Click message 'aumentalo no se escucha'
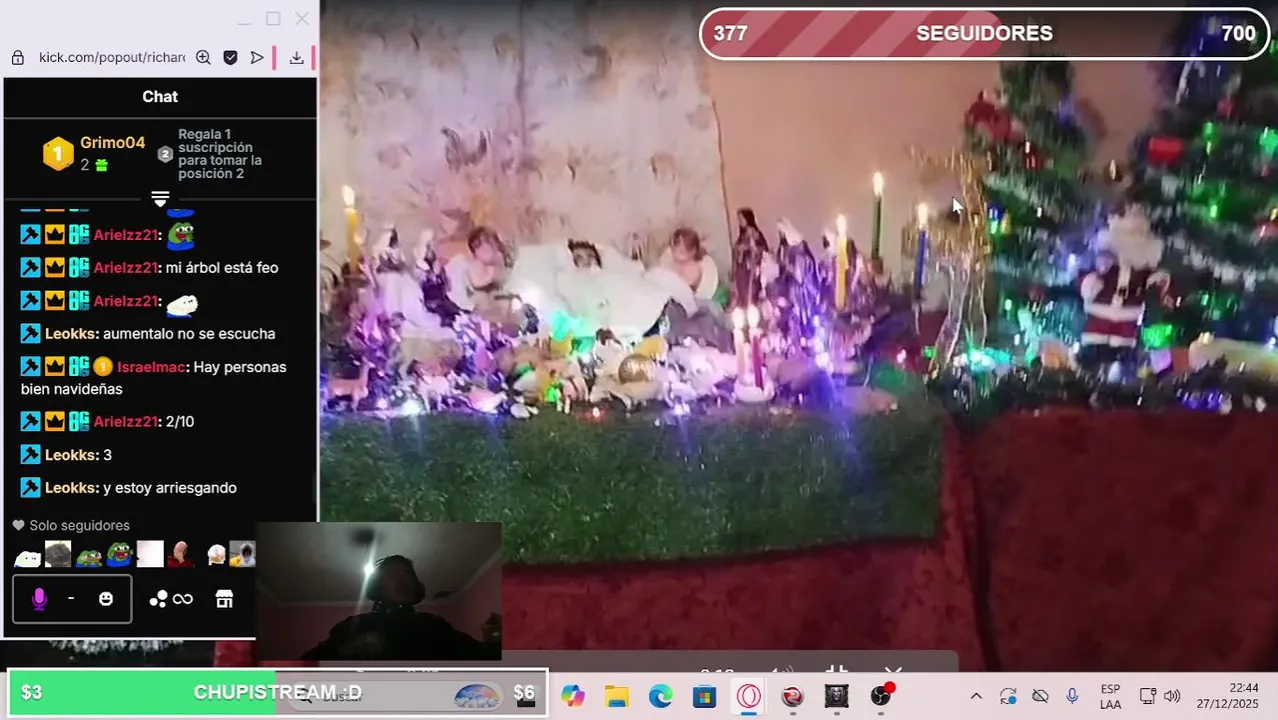 [189, 334]
